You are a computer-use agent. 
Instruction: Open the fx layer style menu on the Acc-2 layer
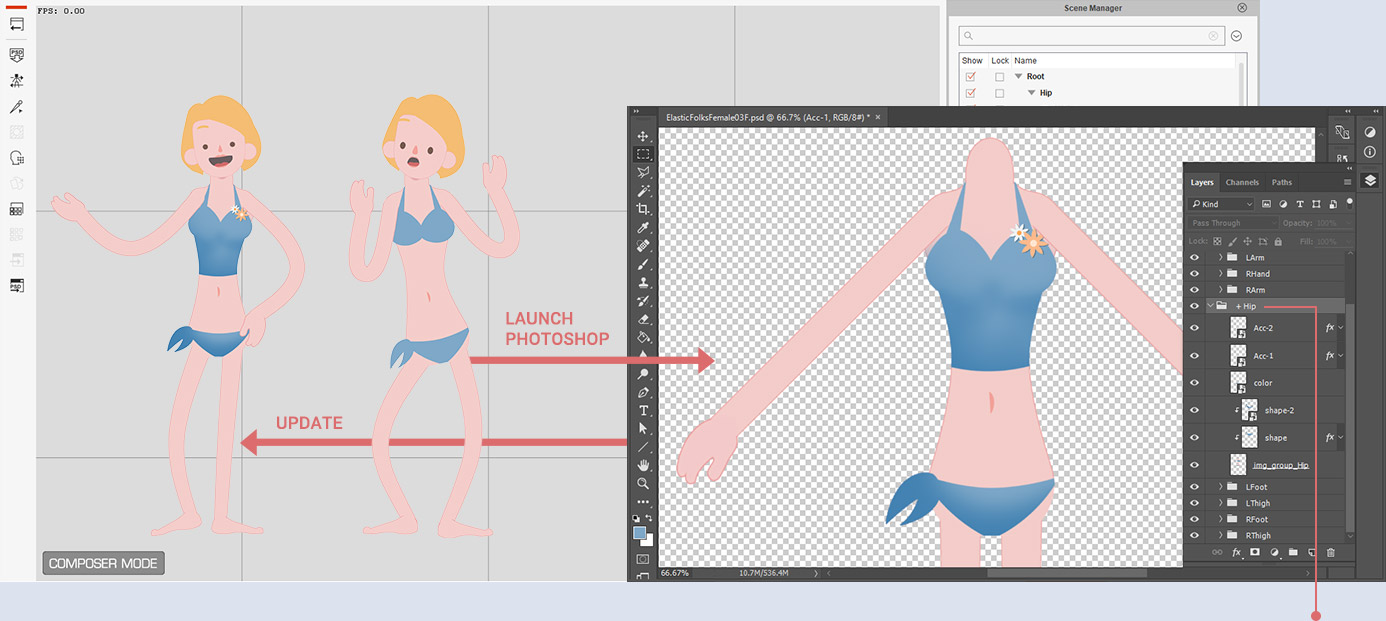1329,327
